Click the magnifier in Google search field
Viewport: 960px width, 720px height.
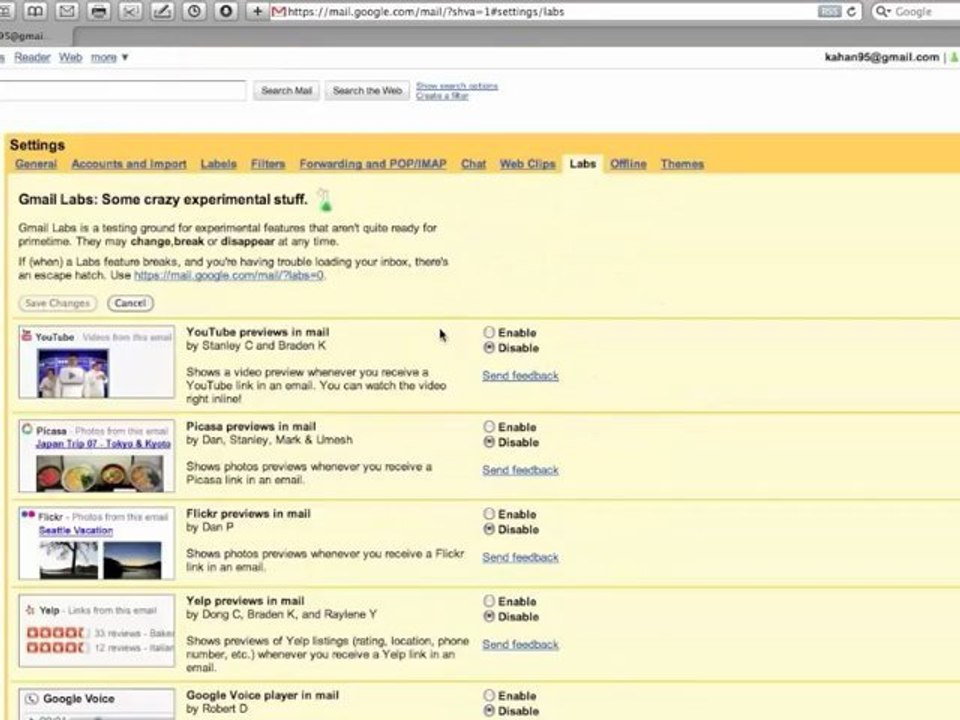882,12
